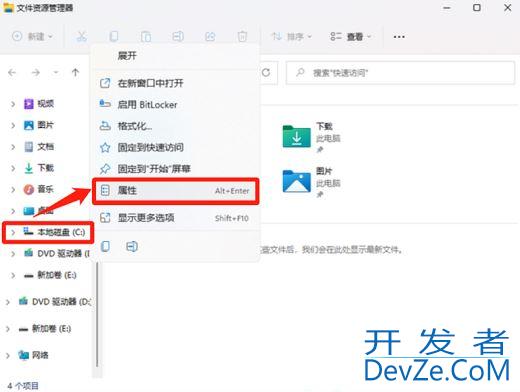Choose 显示更多选项 in context menu
This screenshot has height=392, width=520.
pos(176,218)
